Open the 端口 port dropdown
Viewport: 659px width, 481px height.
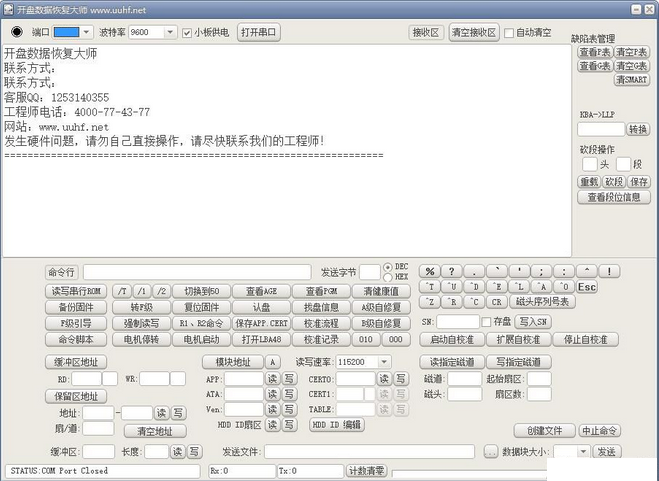(x=86, y=32)
